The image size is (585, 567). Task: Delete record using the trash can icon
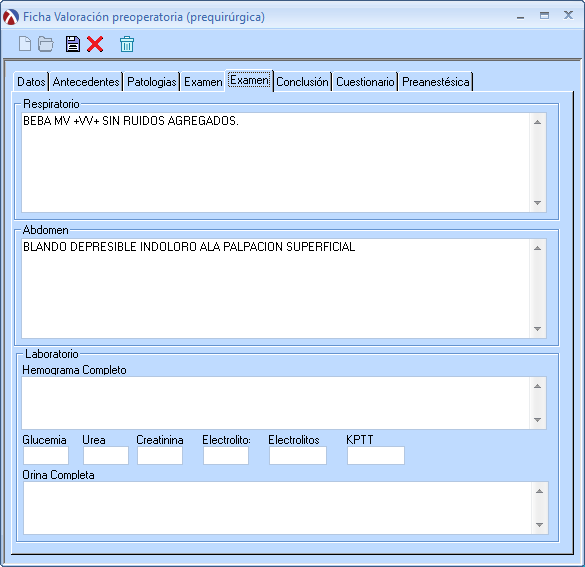[x=127, y=44]
